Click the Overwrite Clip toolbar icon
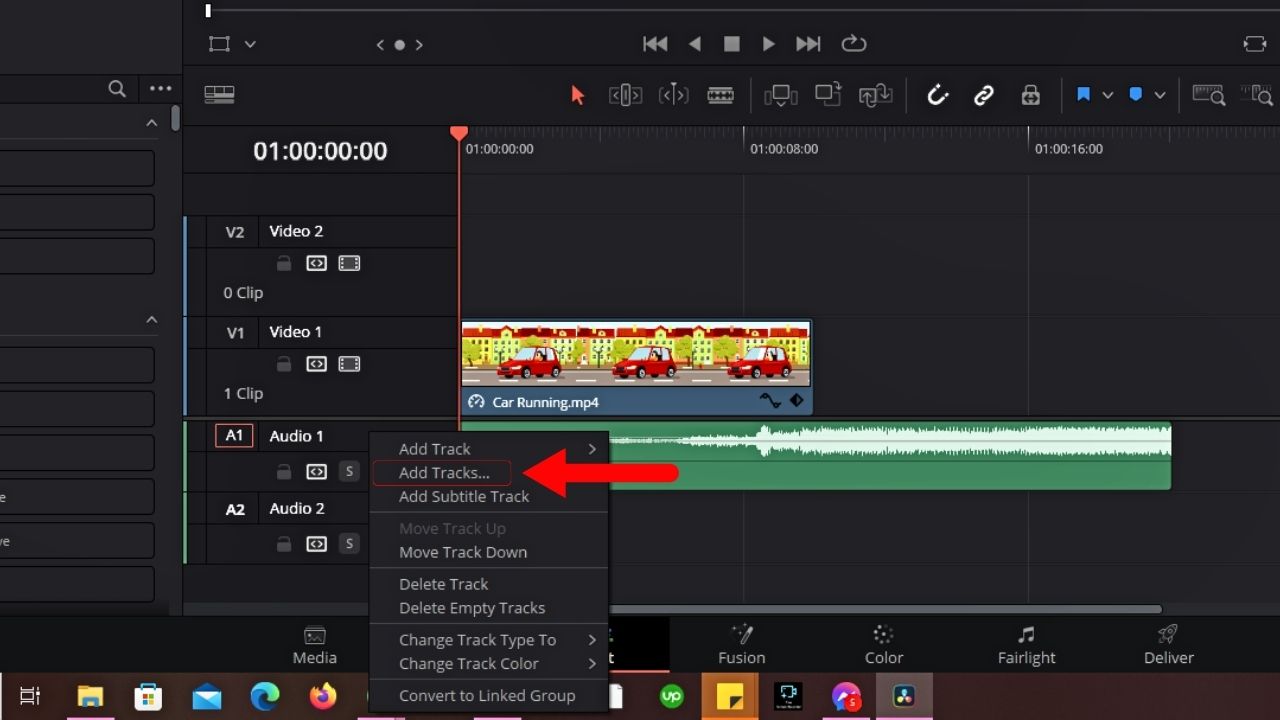This screenshot has width=1280, height=720. click(827, 95)
